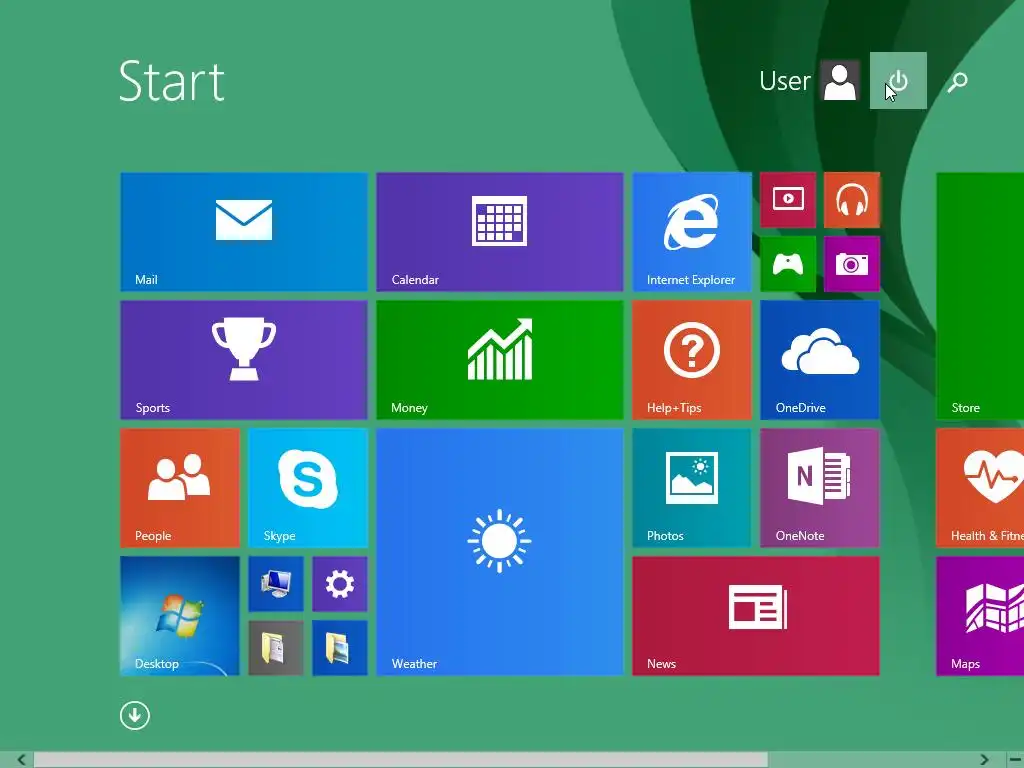Open the Calendar tile

click(x=500, y=231)
